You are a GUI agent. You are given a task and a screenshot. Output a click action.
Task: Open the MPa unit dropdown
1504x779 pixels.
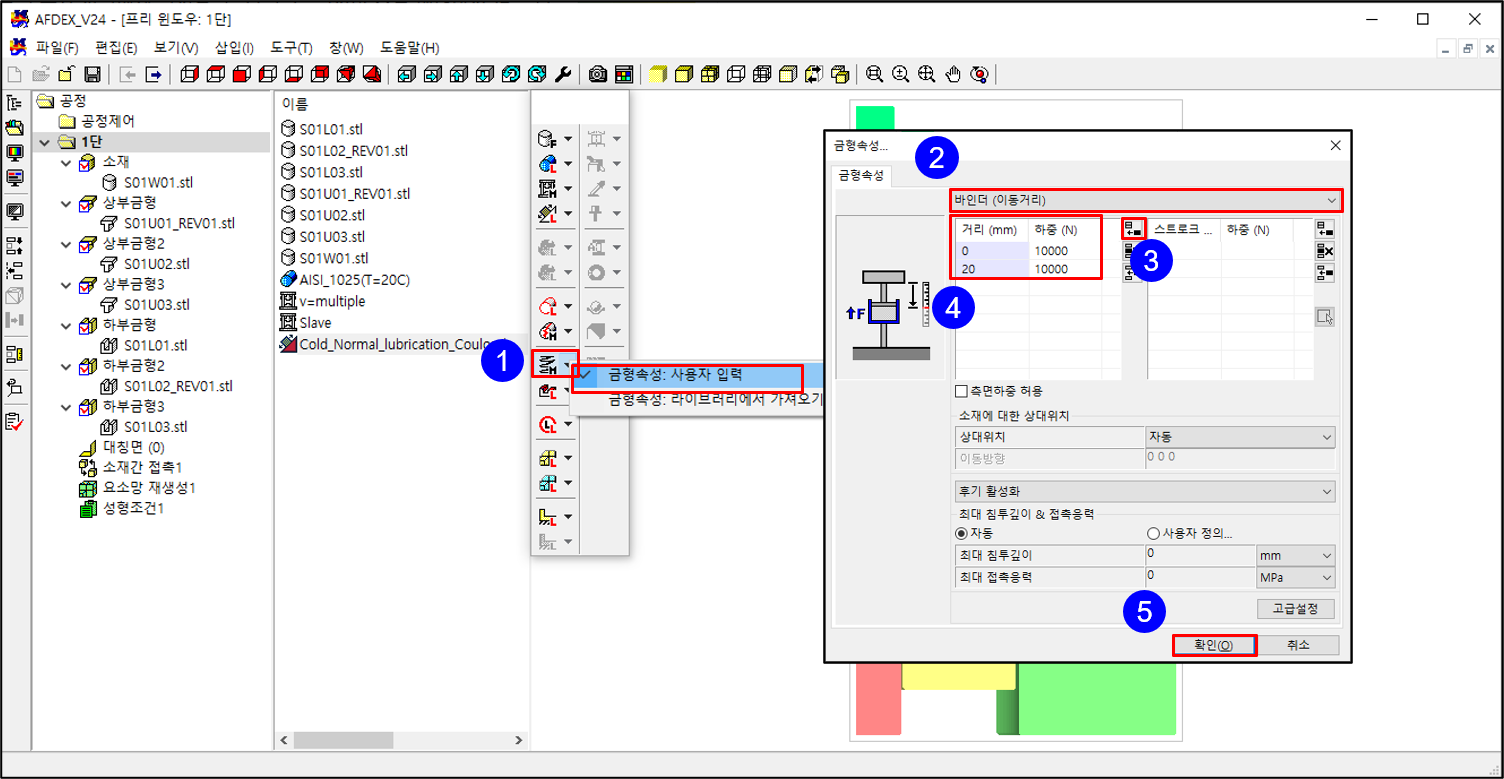pos(1296,577)
